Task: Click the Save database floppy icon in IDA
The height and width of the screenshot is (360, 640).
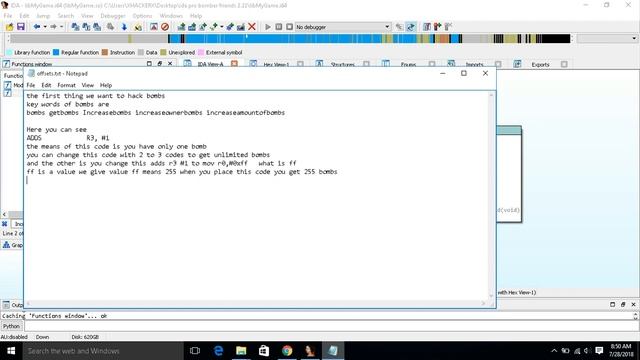Action: (20, 27)
